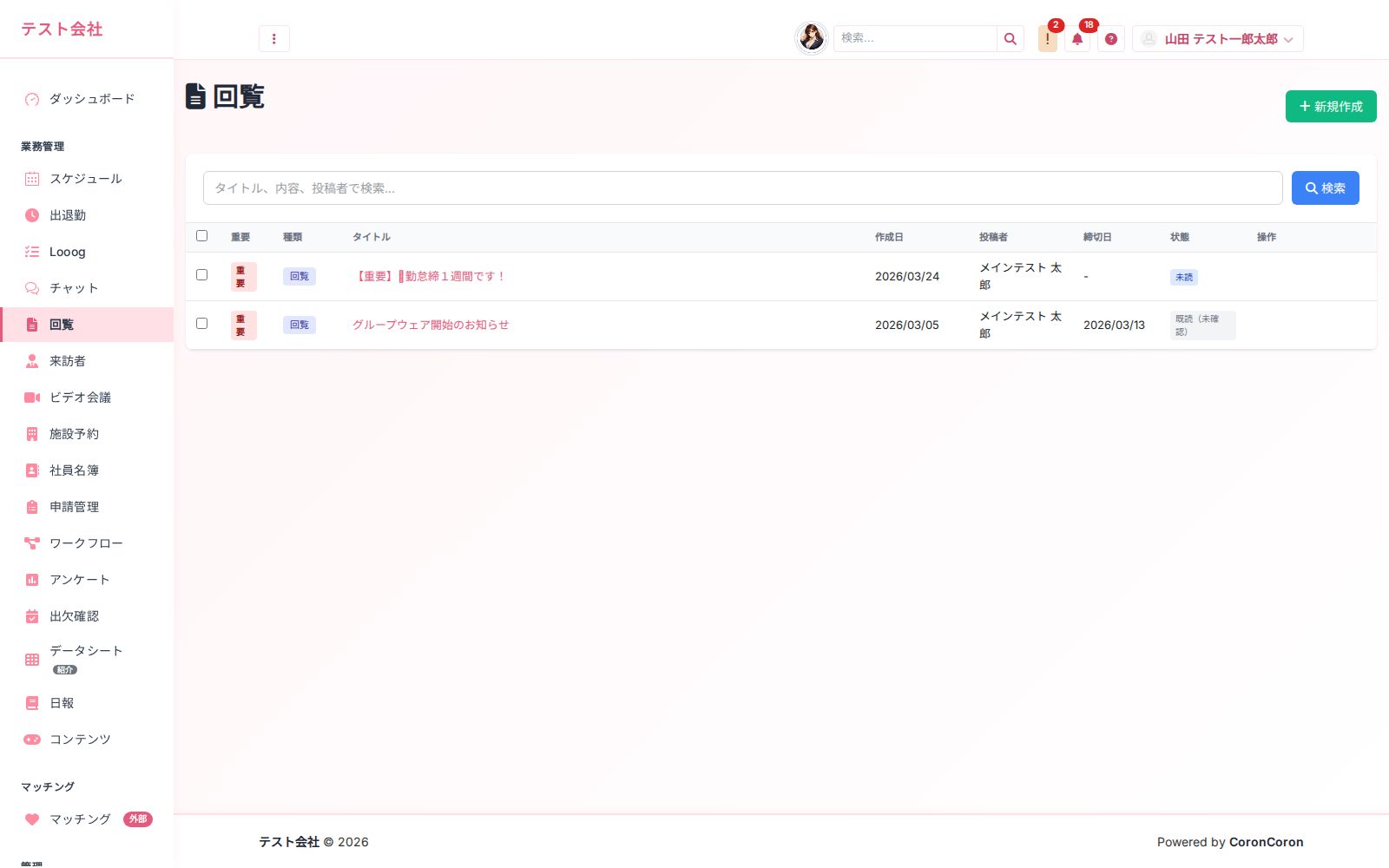Image resolution: width=1389 pixels, height=868 pixels.
Task: Click the テスト会社 logo link
Action: (x=62, y=30)
